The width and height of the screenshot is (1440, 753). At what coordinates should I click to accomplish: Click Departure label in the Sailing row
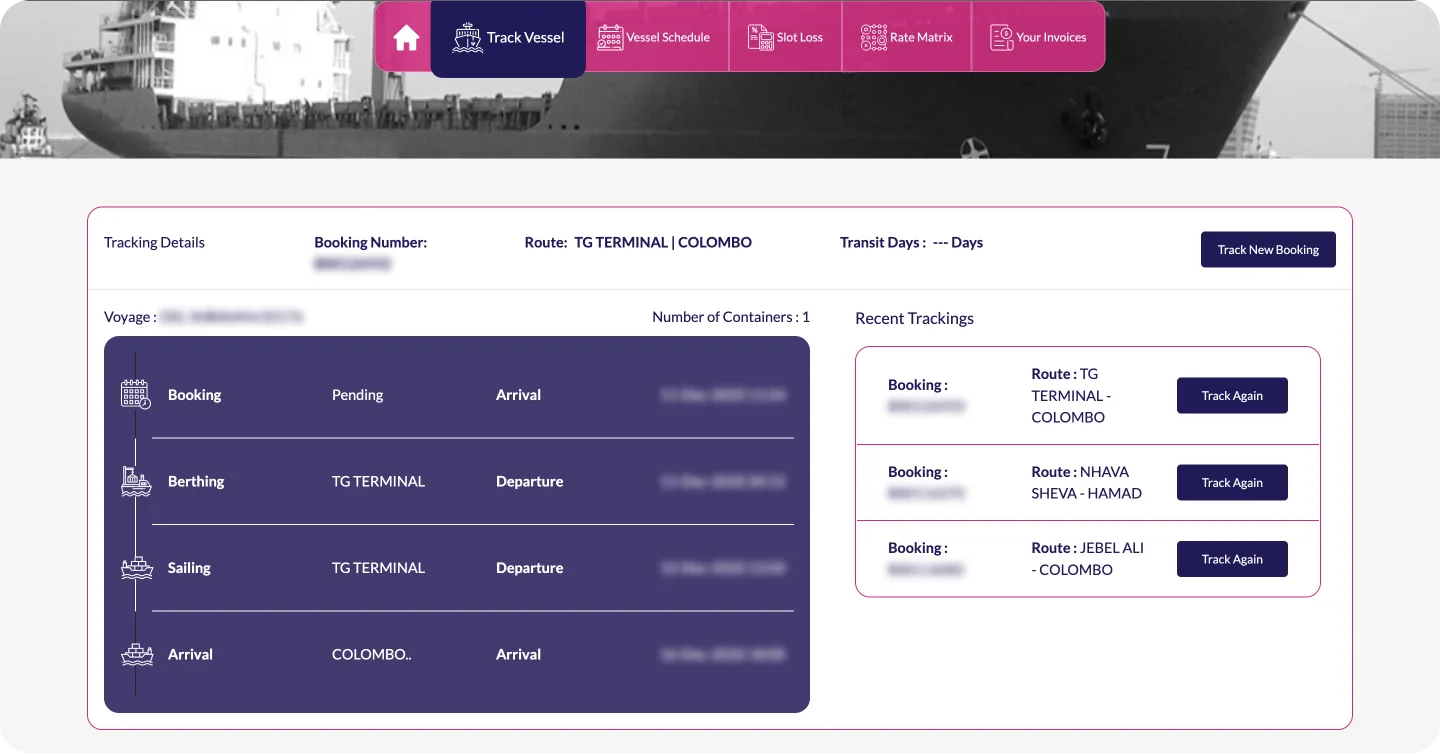pos(529,568)
